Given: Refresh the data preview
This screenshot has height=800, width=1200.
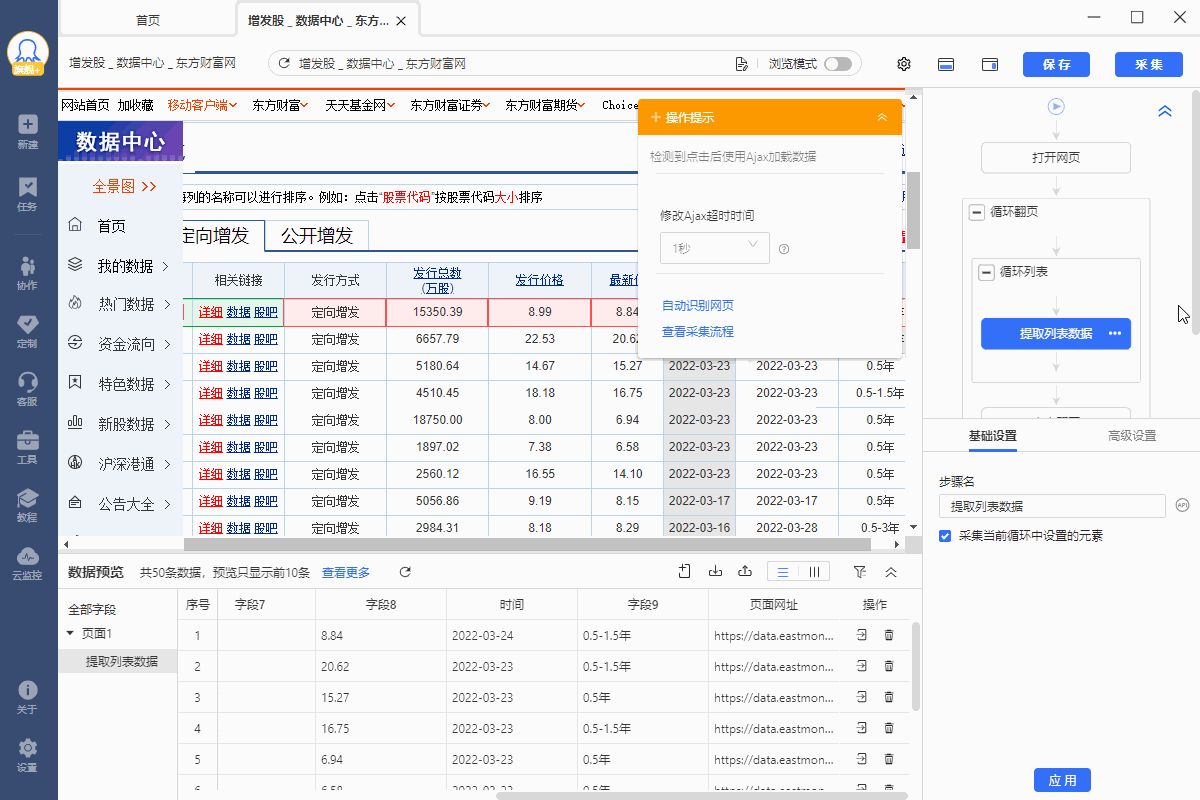Looking at the screenshot, I should 405,572.
